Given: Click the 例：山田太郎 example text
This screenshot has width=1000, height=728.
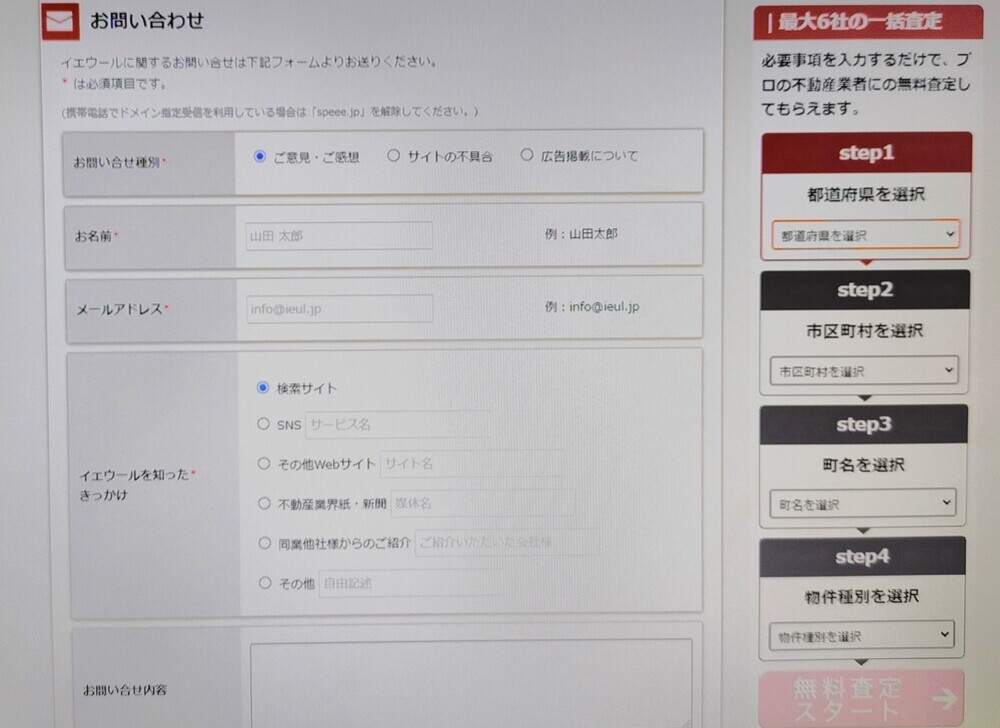Looking at the screenshot, I should coord(581,234).
